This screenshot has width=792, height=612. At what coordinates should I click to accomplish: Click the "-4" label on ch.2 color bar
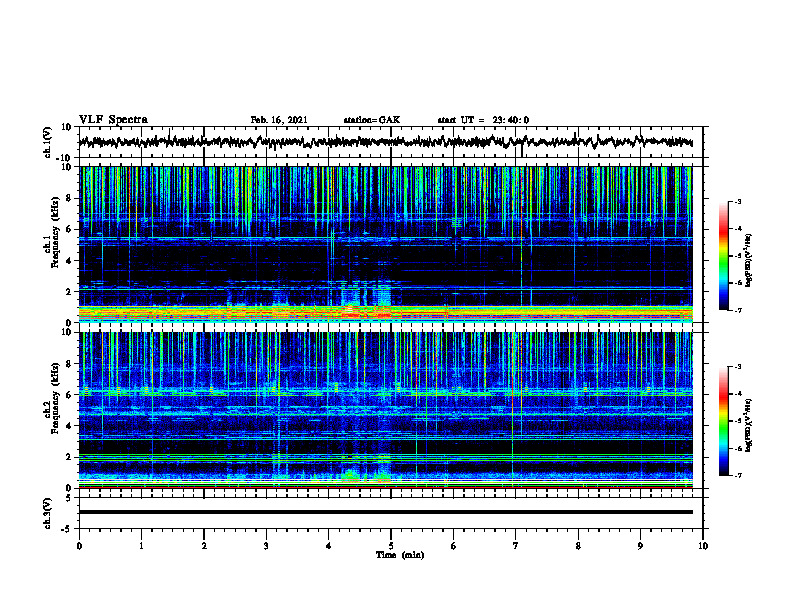[x=737, y=394]
